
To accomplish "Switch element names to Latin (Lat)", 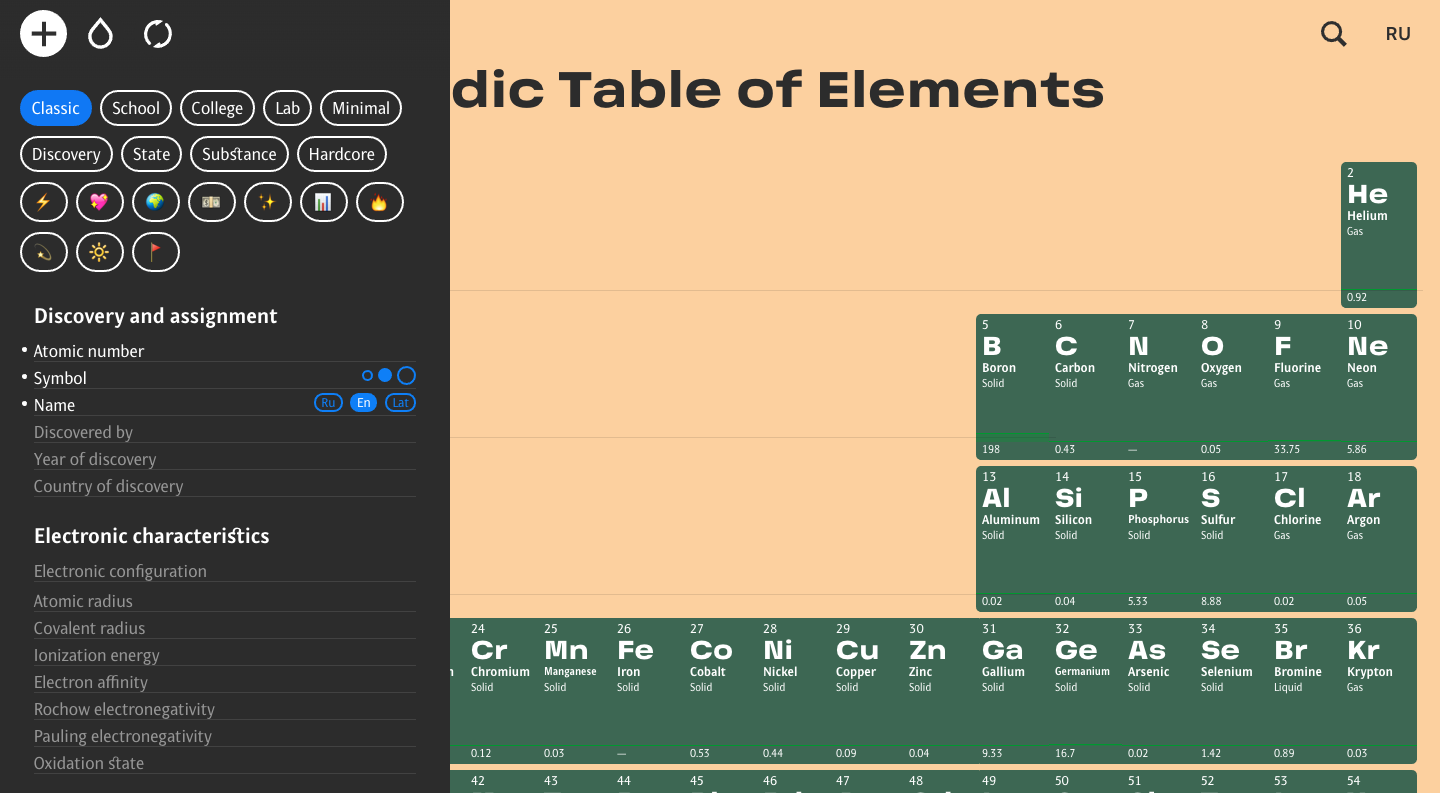I will tap(400, 403).
